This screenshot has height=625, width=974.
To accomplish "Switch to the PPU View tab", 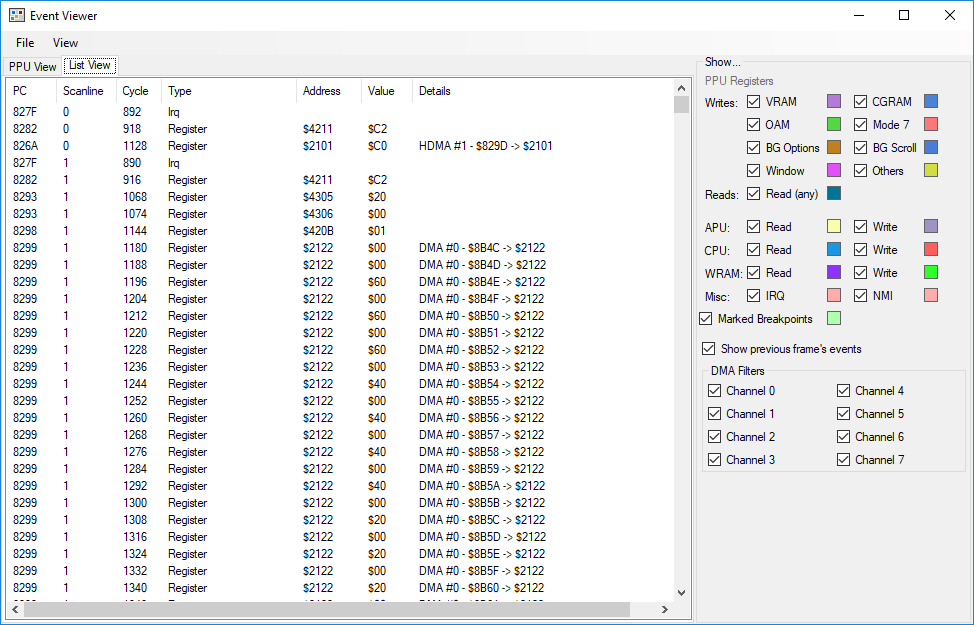I will 32,66.
